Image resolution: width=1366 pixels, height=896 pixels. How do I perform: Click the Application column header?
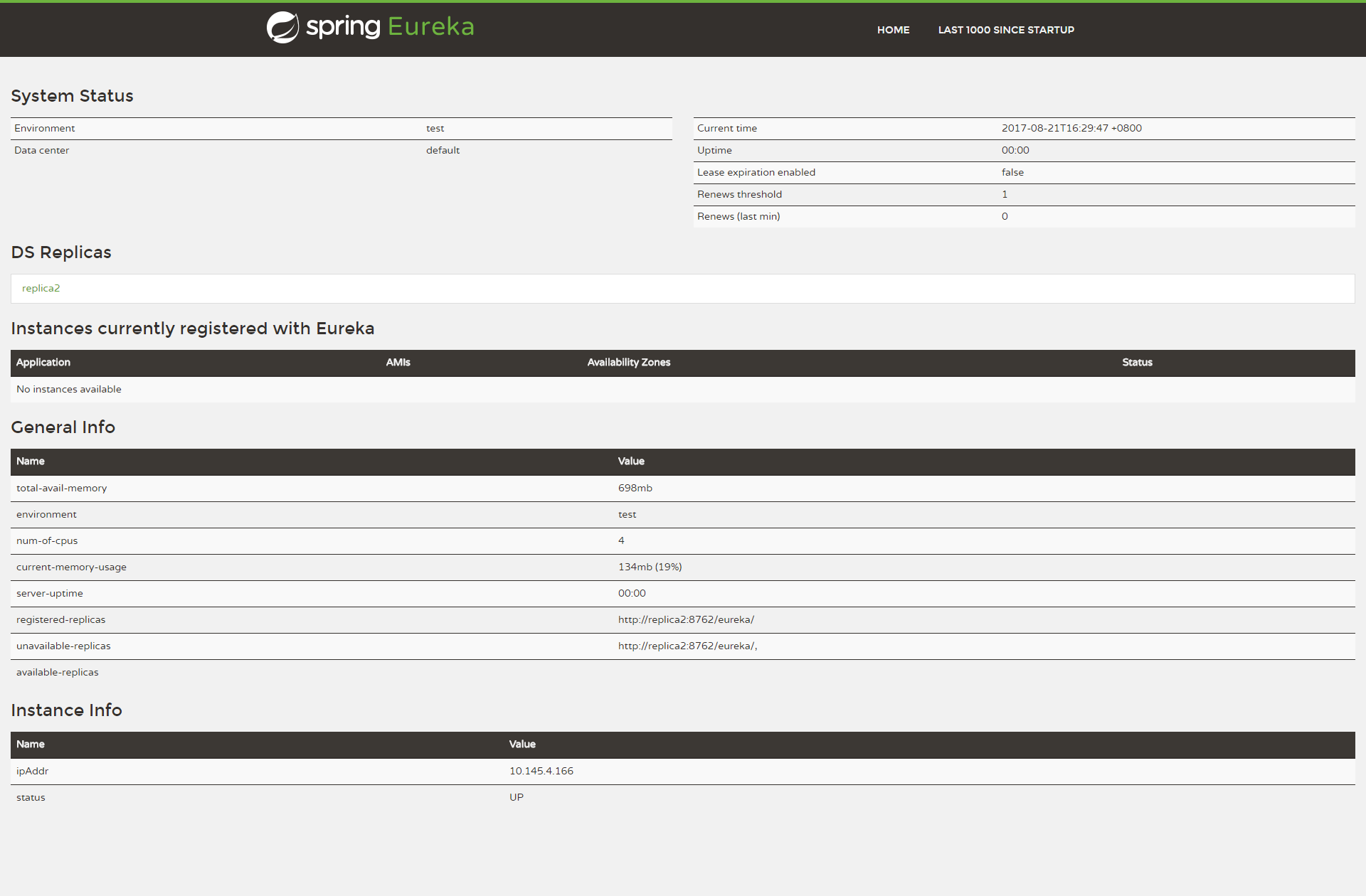point(43,363)
